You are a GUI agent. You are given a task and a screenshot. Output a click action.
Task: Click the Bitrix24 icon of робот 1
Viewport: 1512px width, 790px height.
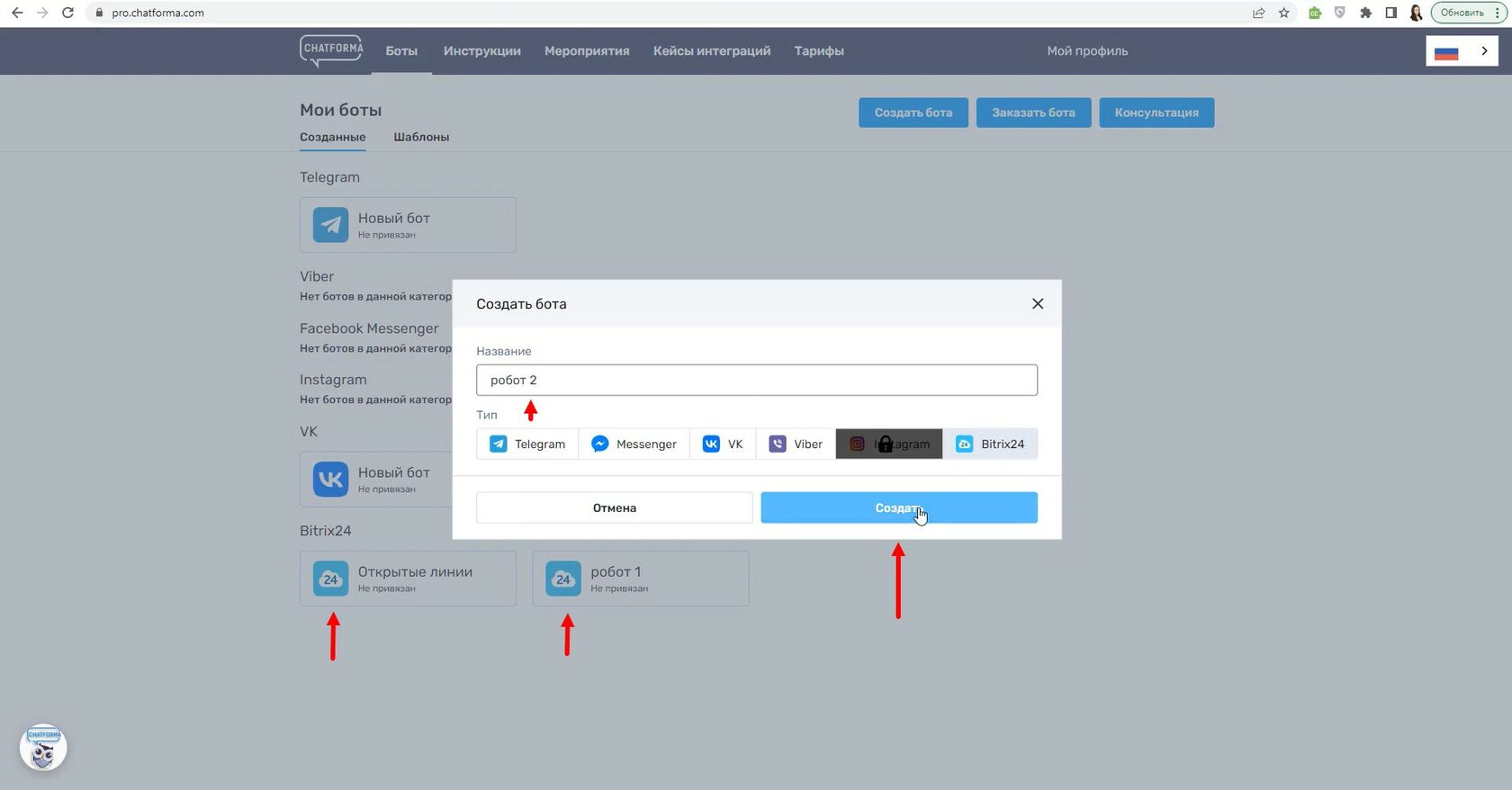(563, 579)
